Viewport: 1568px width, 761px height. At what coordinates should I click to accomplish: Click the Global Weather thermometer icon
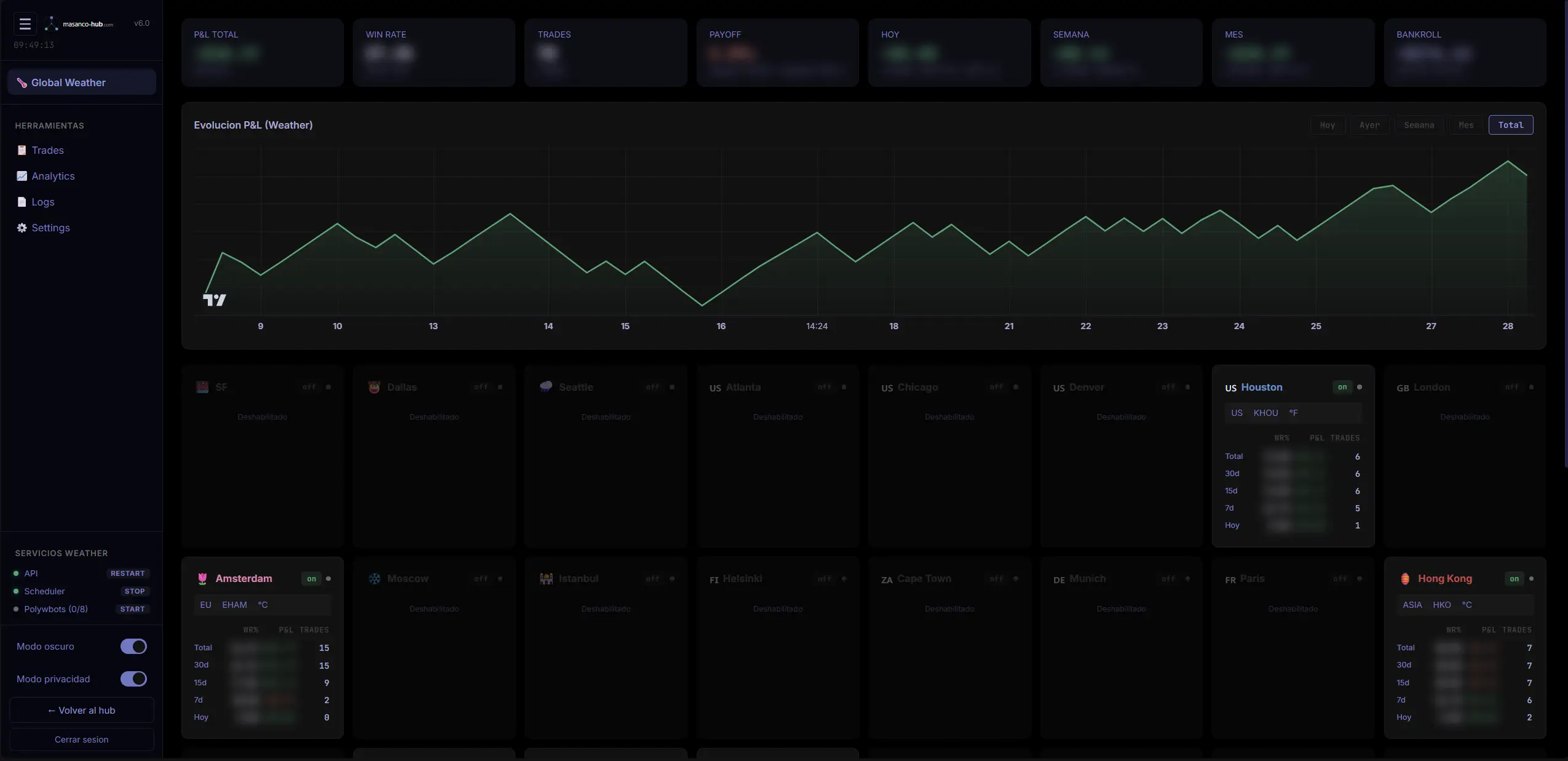[x=22, y=82]
